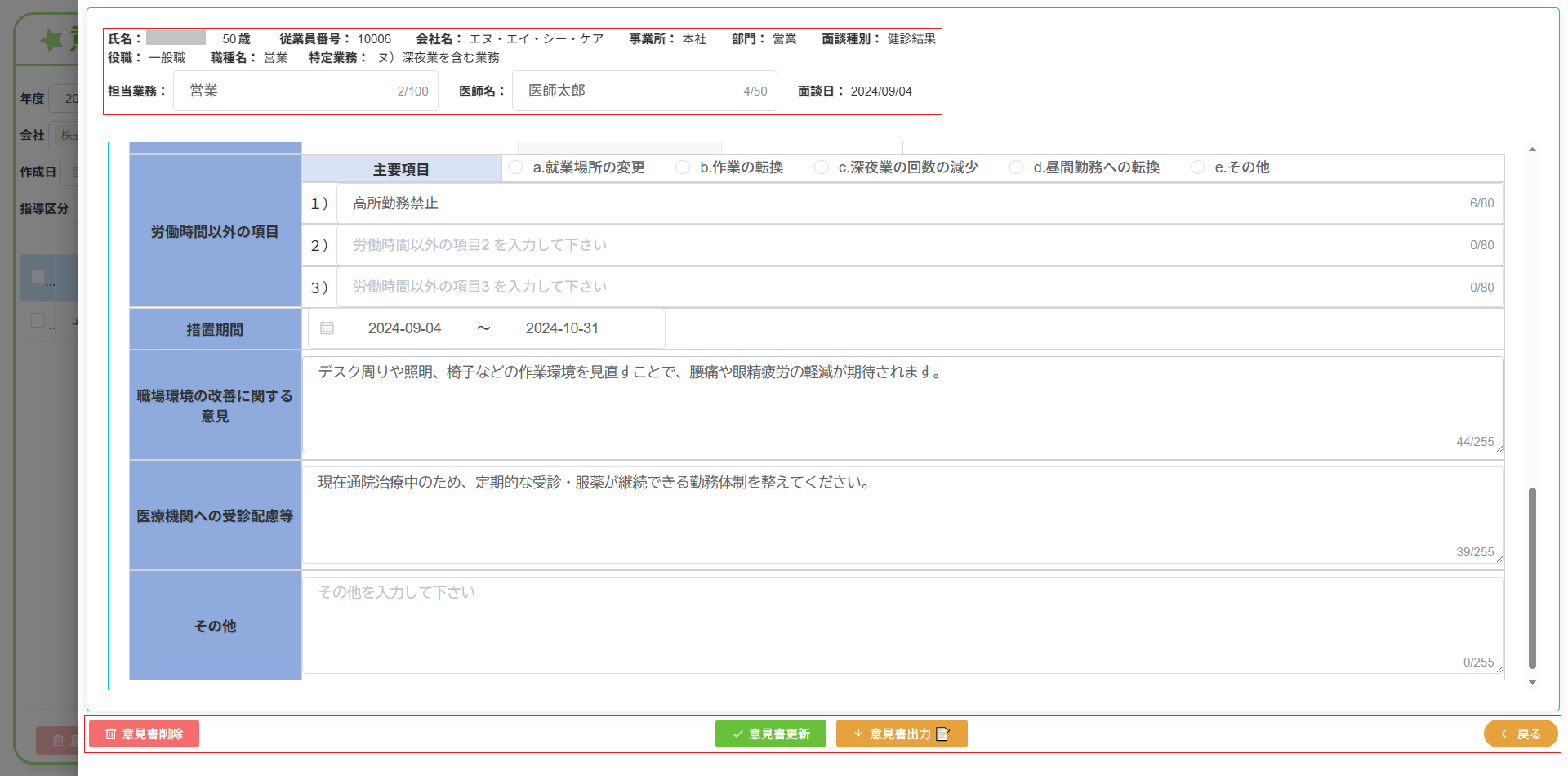
Task: Select radio option b.作業の転換
Action: (x=683, y=167)
